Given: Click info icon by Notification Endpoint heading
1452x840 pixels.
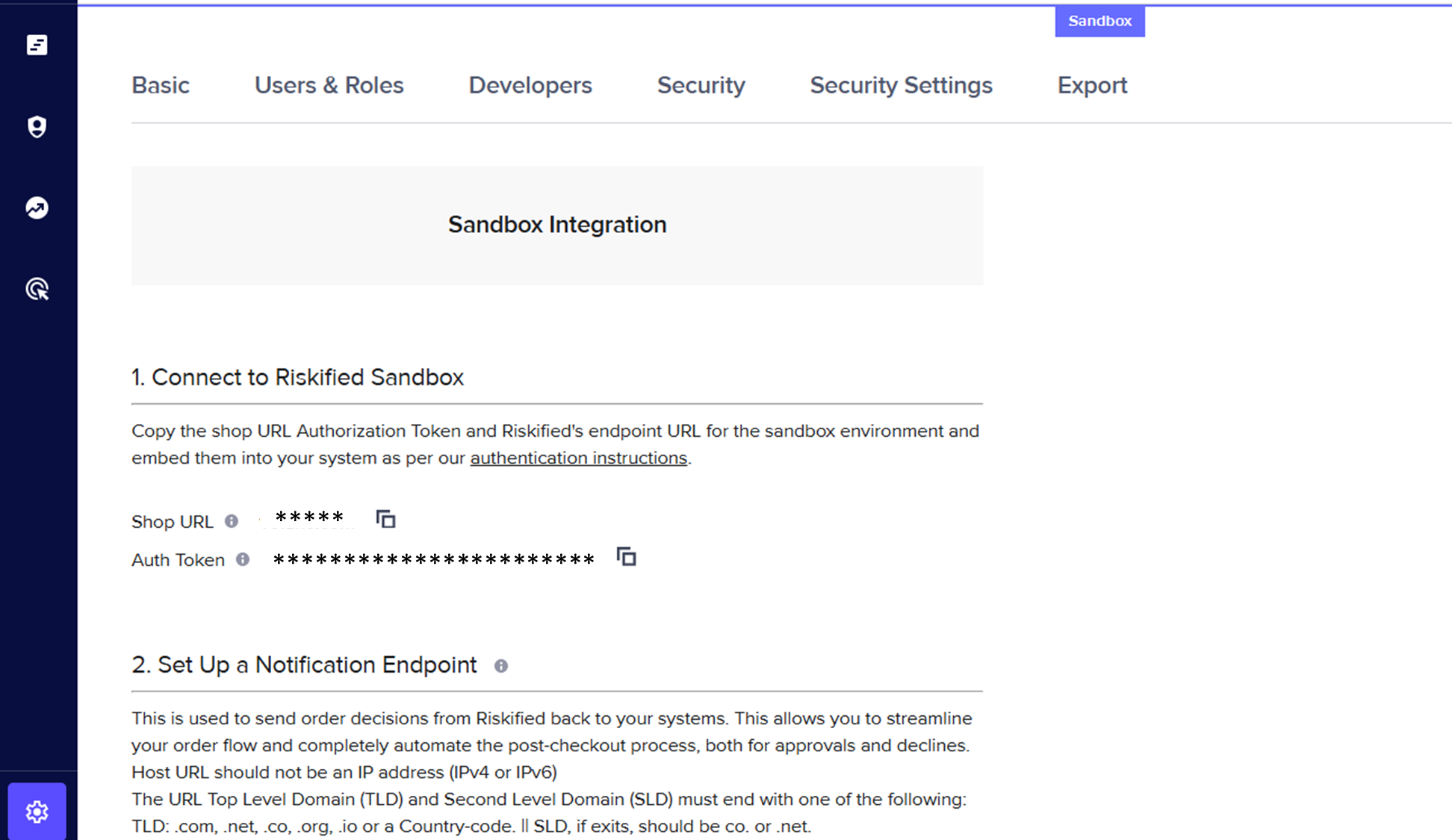Looking at the screenshot, I should click(501, 666).
